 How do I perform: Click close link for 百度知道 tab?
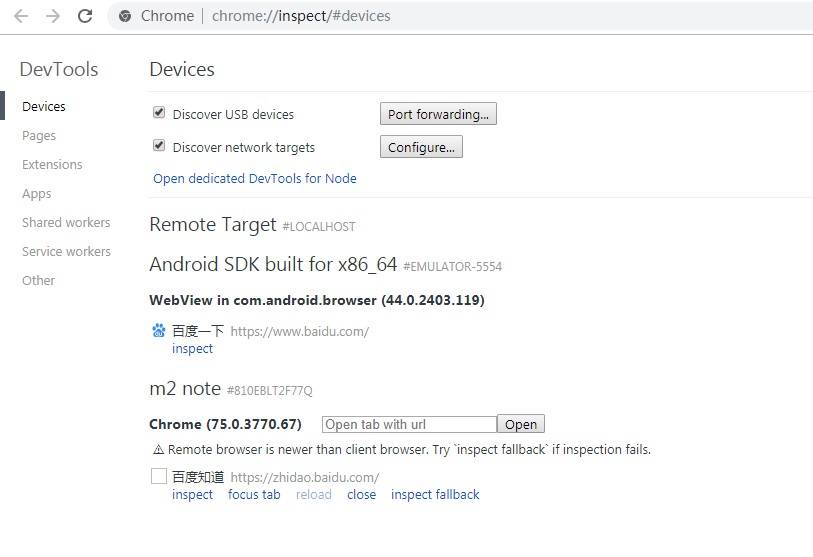pyautogui.click(x=361, y=495)
